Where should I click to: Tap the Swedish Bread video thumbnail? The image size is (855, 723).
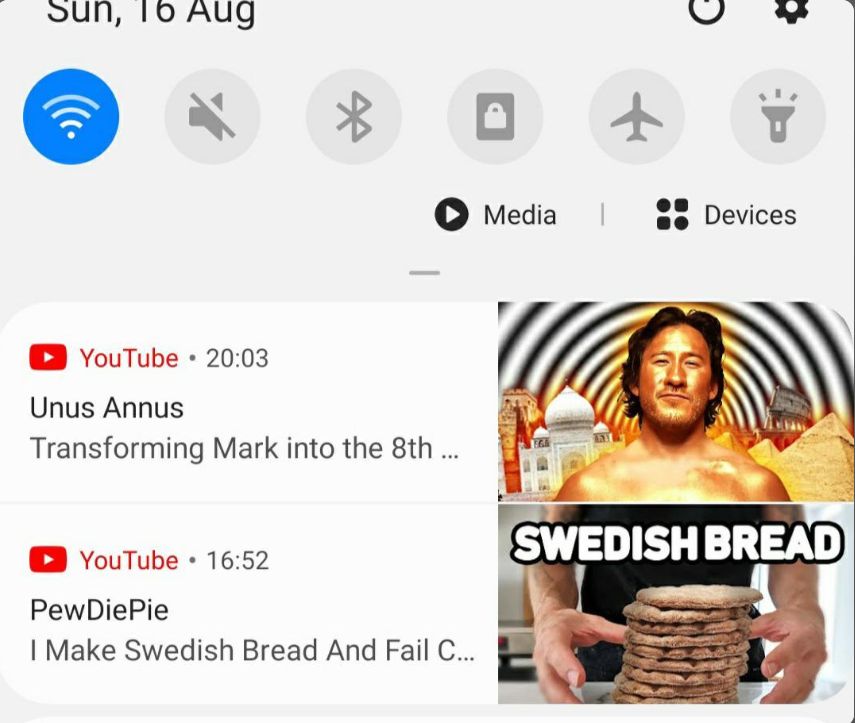676,604
